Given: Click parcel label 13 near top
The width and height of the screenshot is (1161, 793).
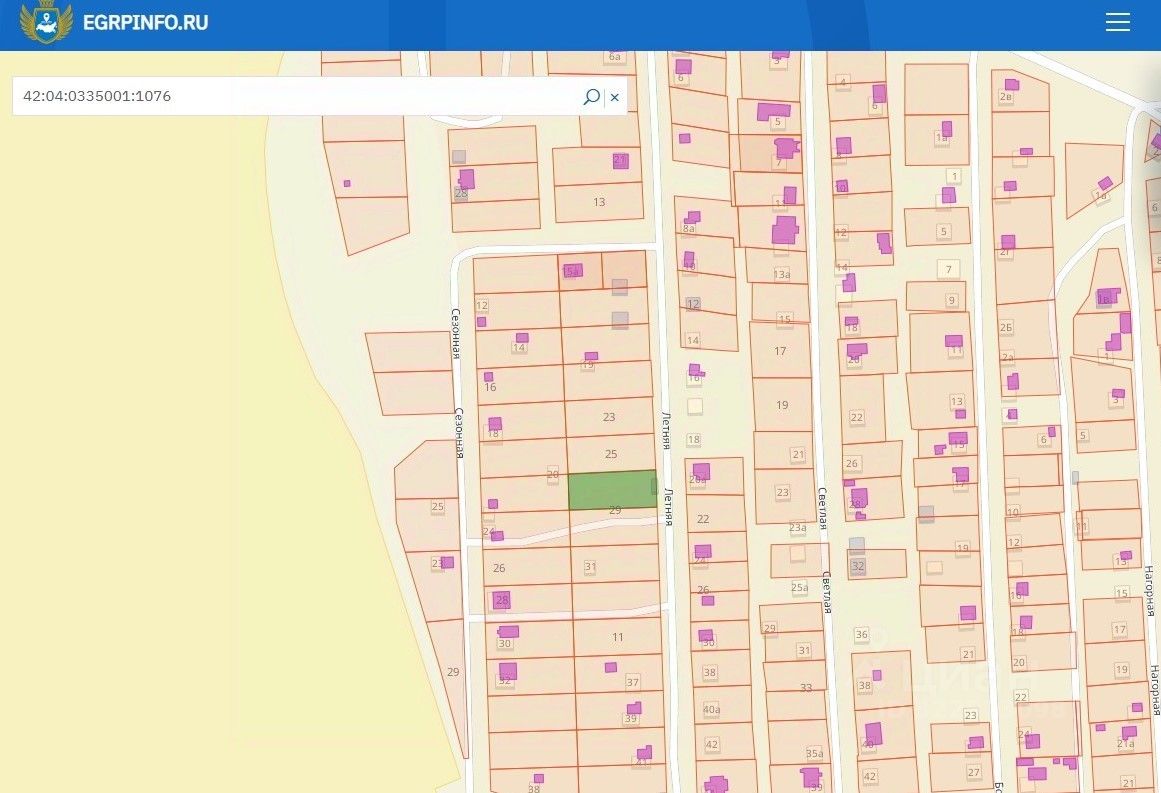Looking at the screenshot, I should [x=599, y=201].
